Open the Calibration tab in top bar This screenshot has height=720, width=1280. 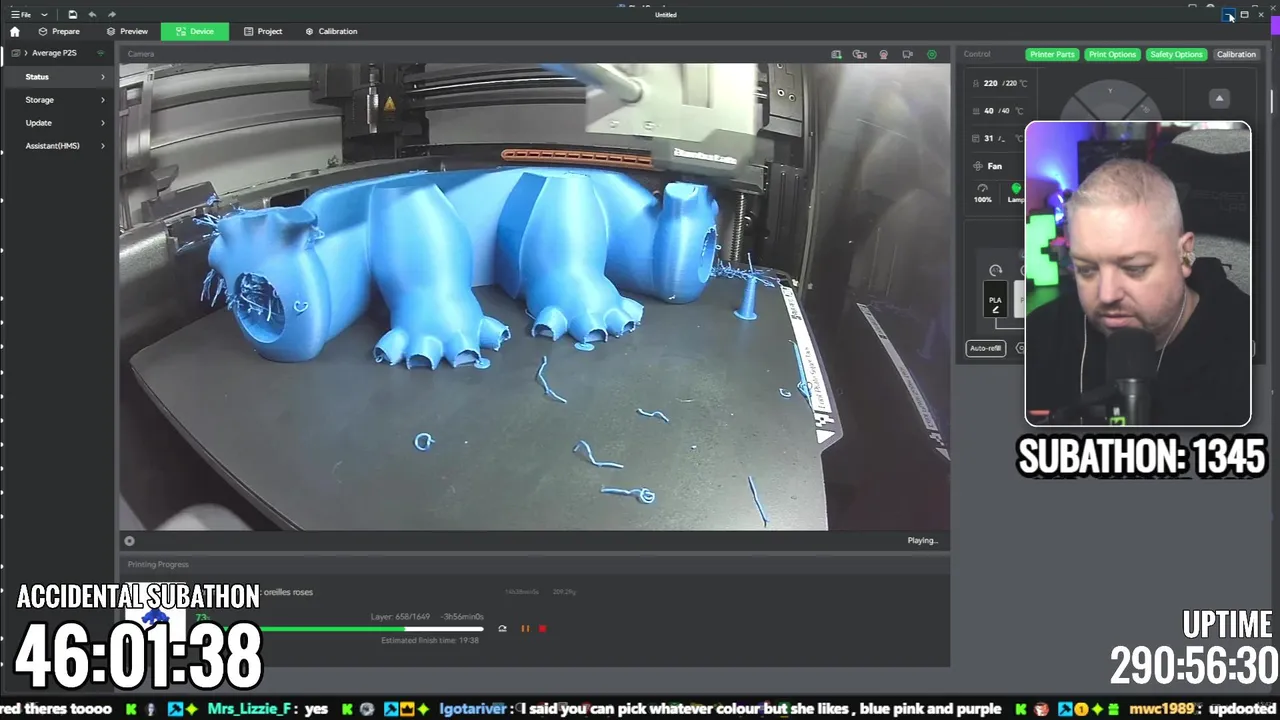331,31
